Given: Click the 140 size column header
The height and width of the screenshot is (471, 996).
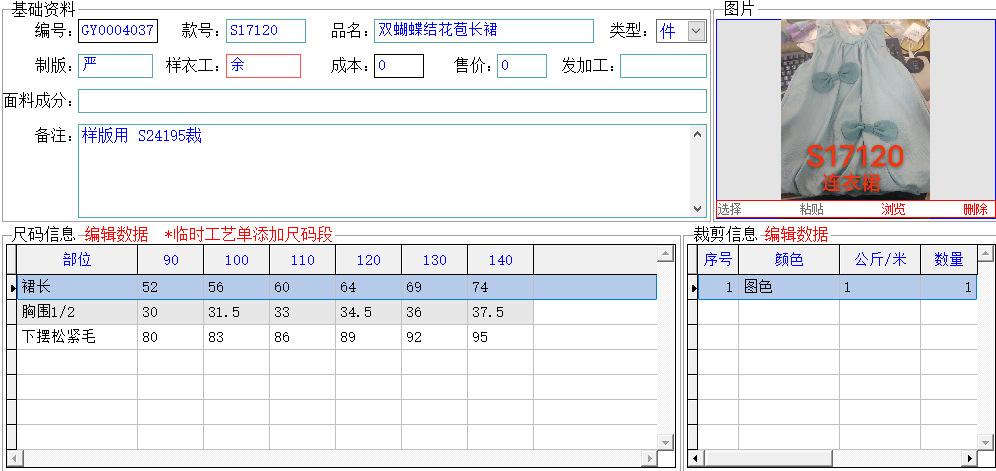Looking at the screenshot, I should pyautogui.click(x=501, y=260).
